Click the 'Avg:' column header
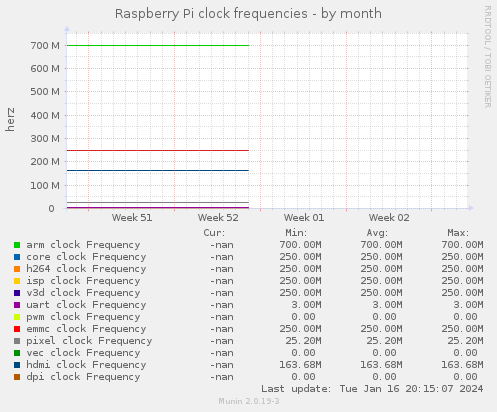The width and height of the screenshot is (497, 412). 377,233
